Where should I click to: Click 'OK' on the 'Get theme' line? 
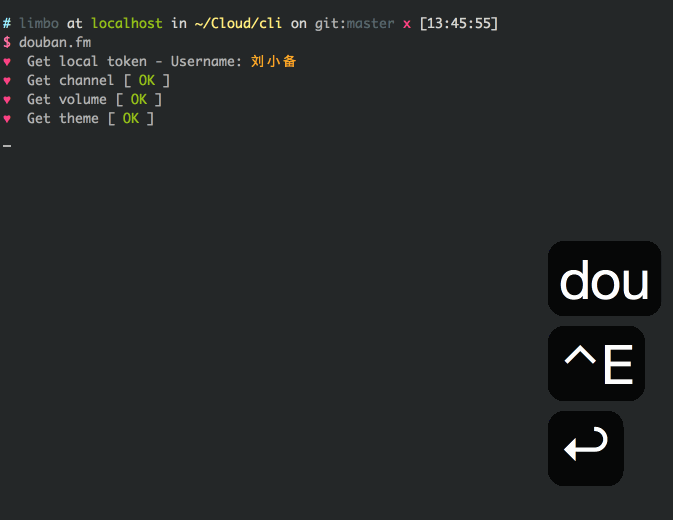click(x=131, y=118)
